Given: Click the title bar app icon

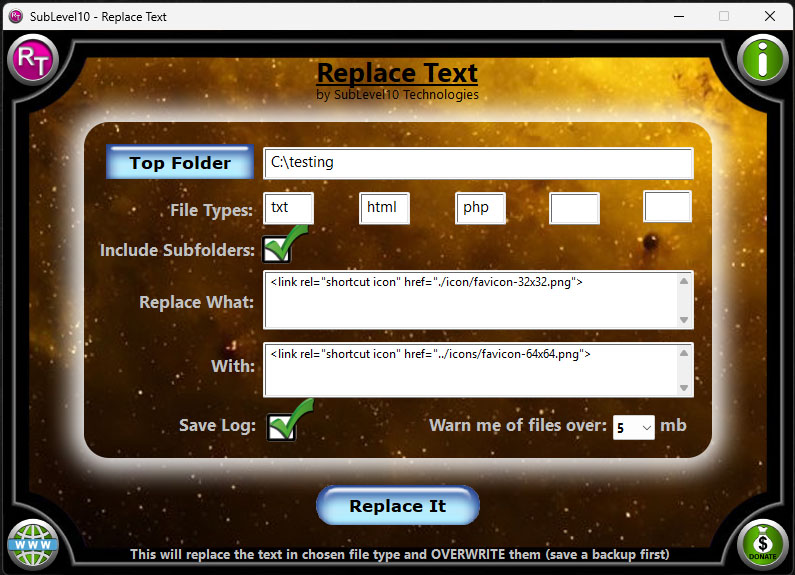Looking at the screenshot, I should tap(15, 16).
